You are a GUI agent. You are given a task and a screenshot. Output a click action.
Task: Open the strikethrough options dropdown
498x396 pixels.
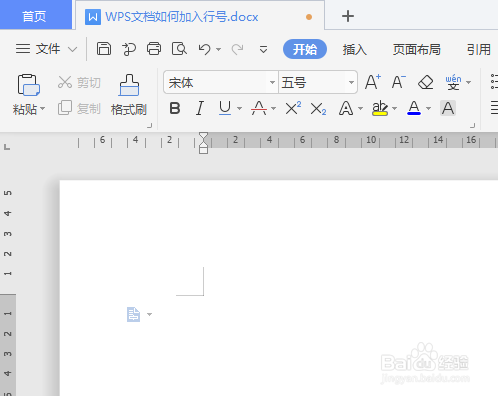coord(274,108)
